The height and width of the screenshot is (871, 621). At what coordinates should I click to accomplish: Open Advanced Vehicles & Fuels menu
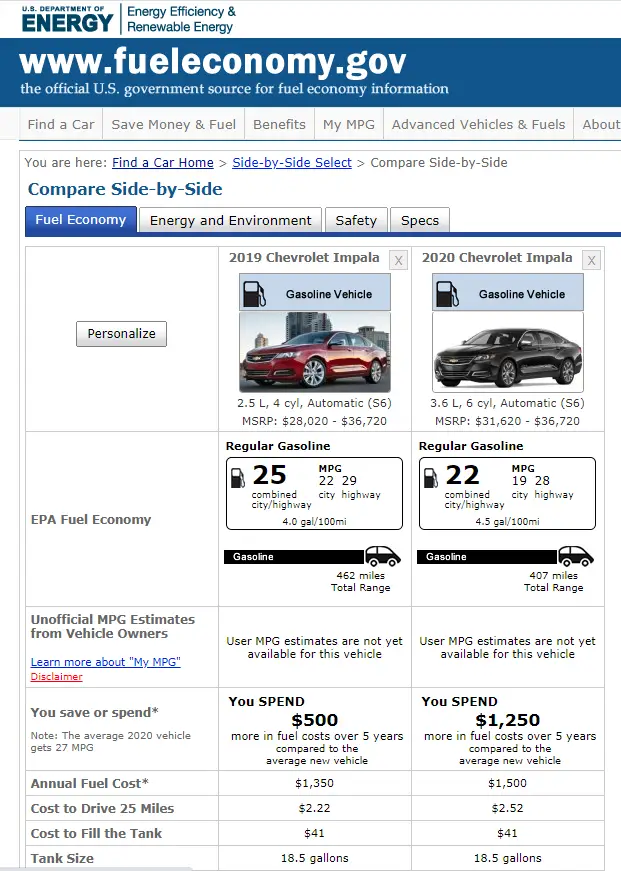click(x=478, y=124)
